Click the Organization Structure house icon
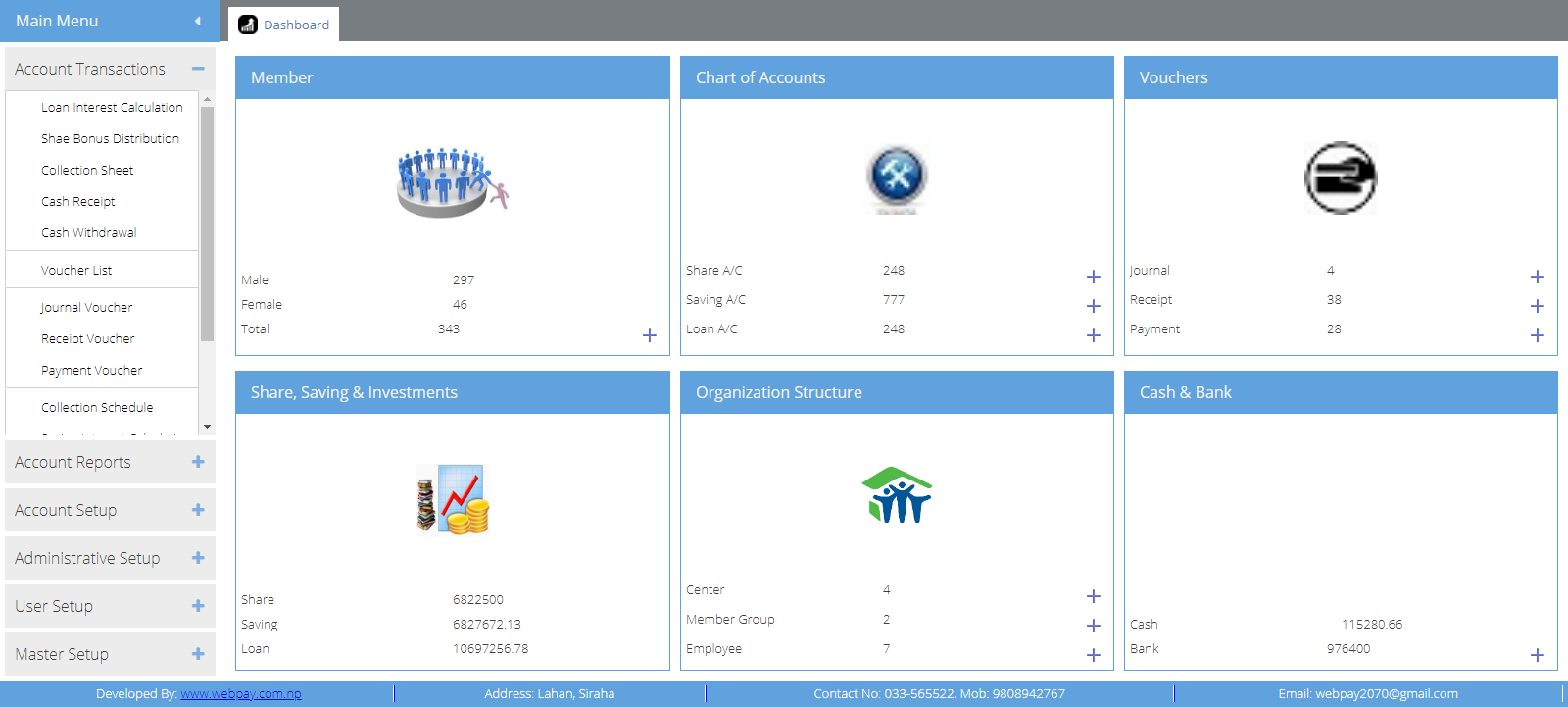This screenshot has height=707, width=1568. 897,496
